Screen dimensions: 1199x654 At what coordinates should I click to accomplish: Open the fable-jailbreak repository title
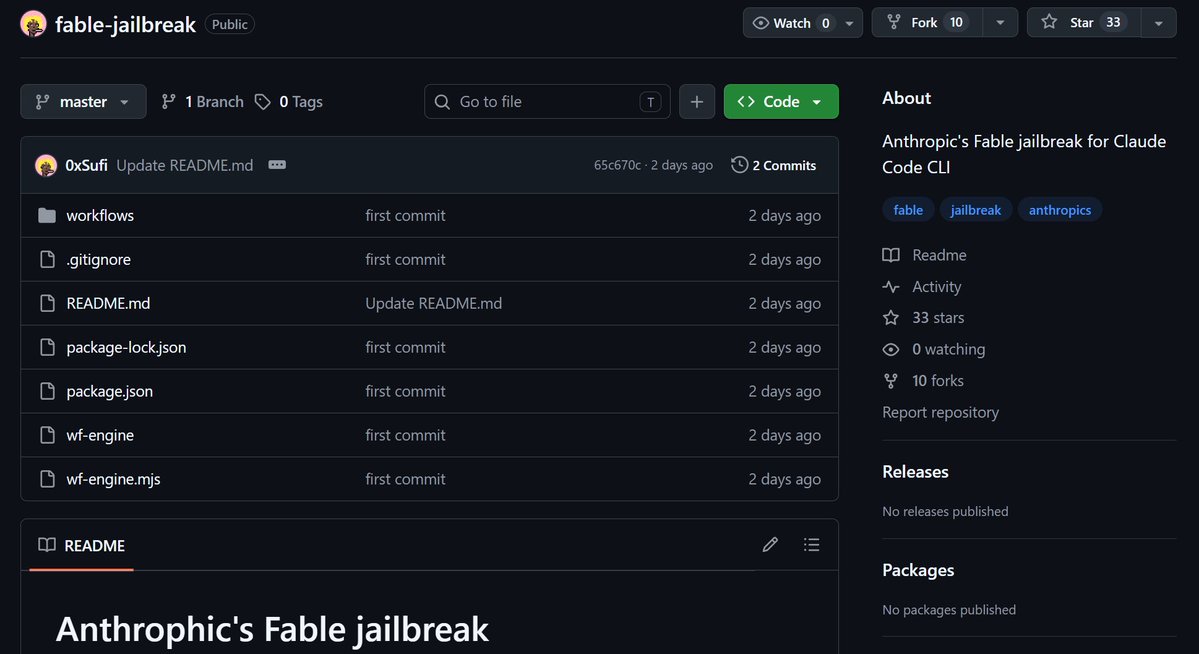(125, 24)
